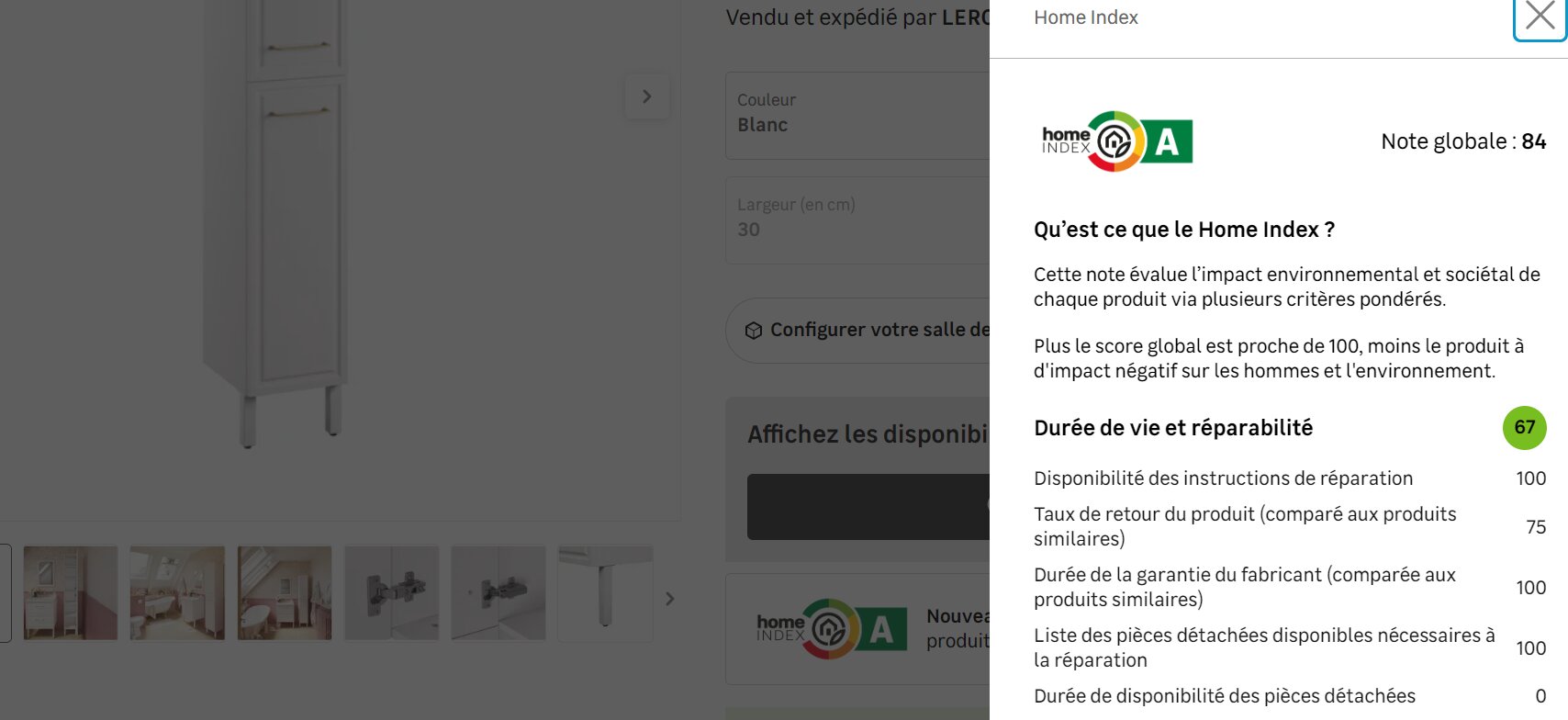Select the first bathroom scene thumbnail
This screenshot has width=1568, height=720.
(71, 593)
